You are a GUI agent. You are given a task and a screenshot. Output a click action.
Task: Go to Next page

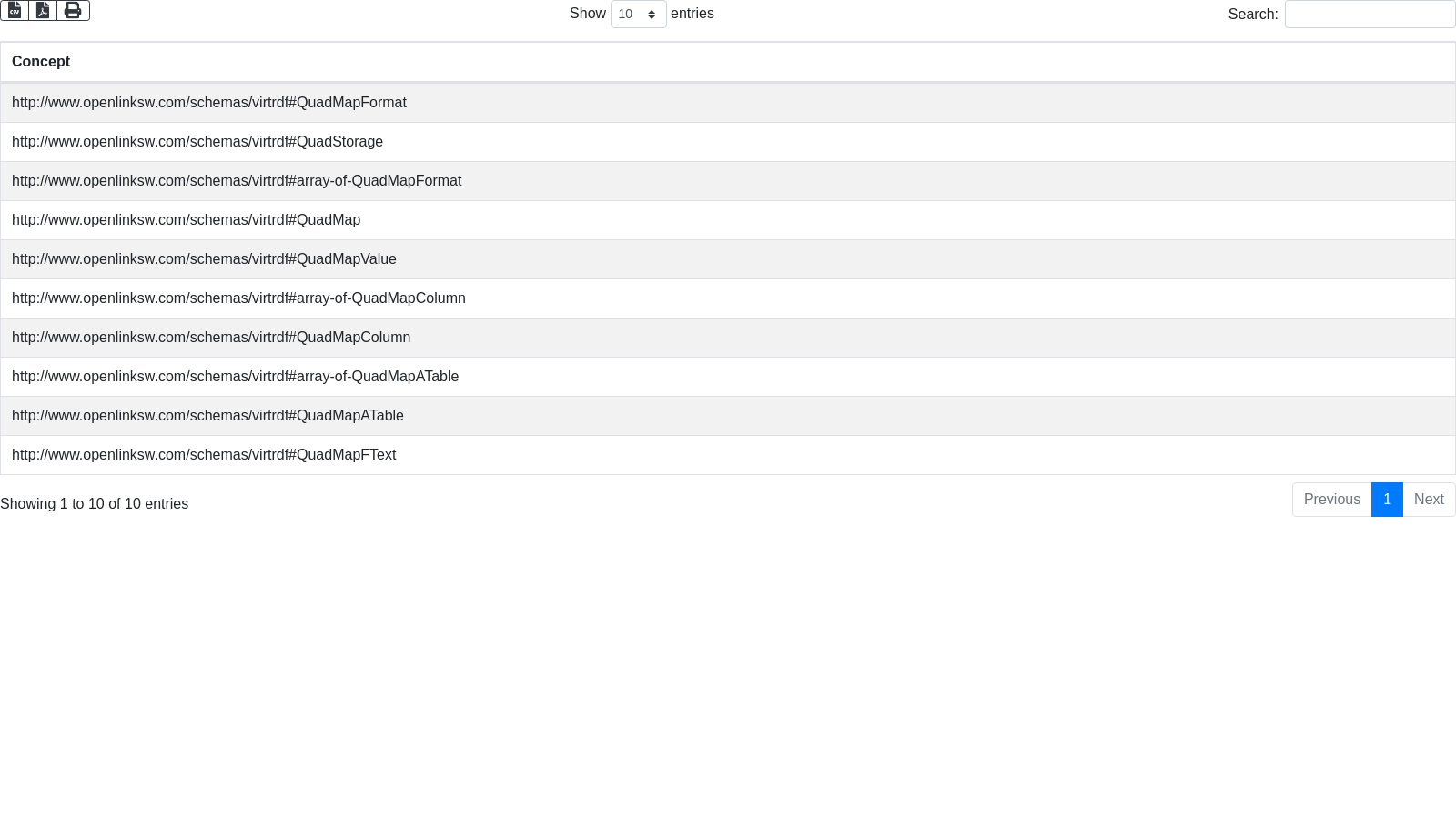1429,500
